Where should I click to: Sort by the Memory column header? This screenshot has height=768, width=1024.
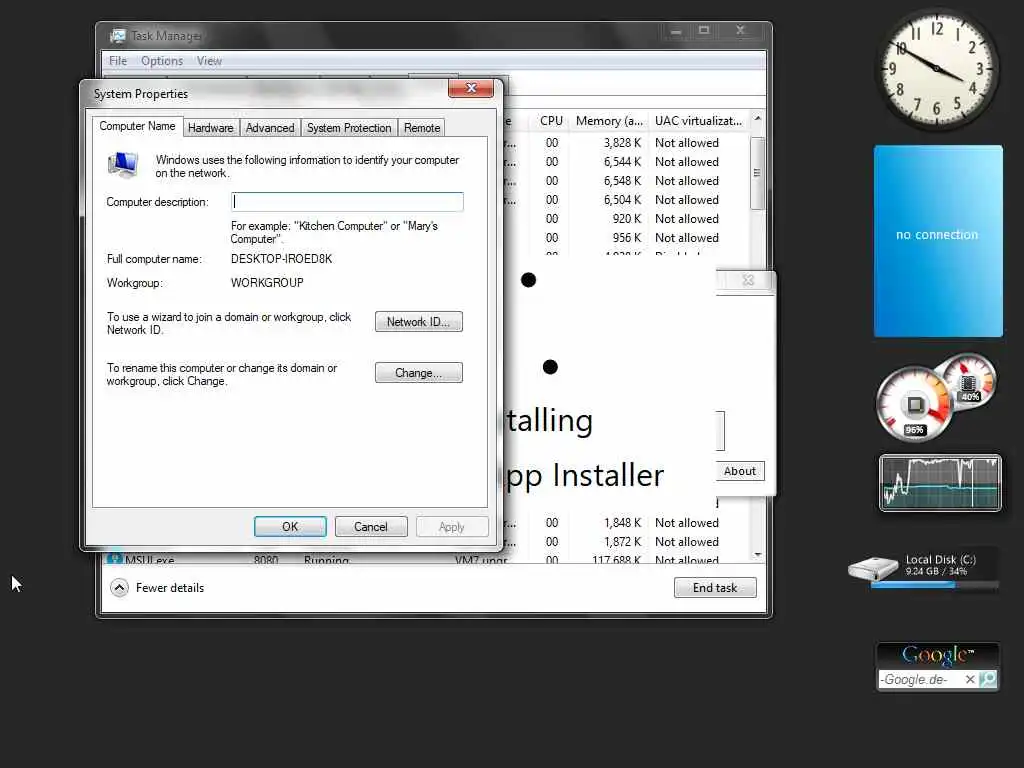(x=609, y=121)
